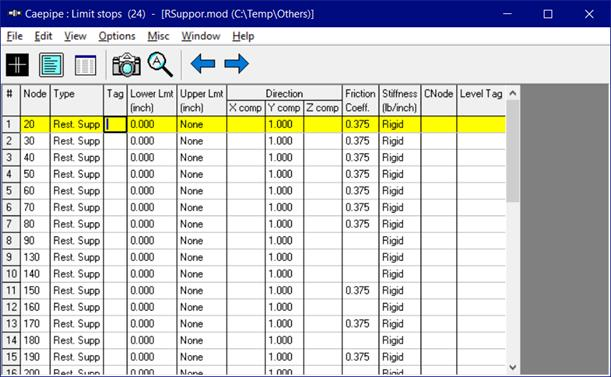
Task: Click Stiffness Rigid in row 2
Action: (x=399, y=141)
